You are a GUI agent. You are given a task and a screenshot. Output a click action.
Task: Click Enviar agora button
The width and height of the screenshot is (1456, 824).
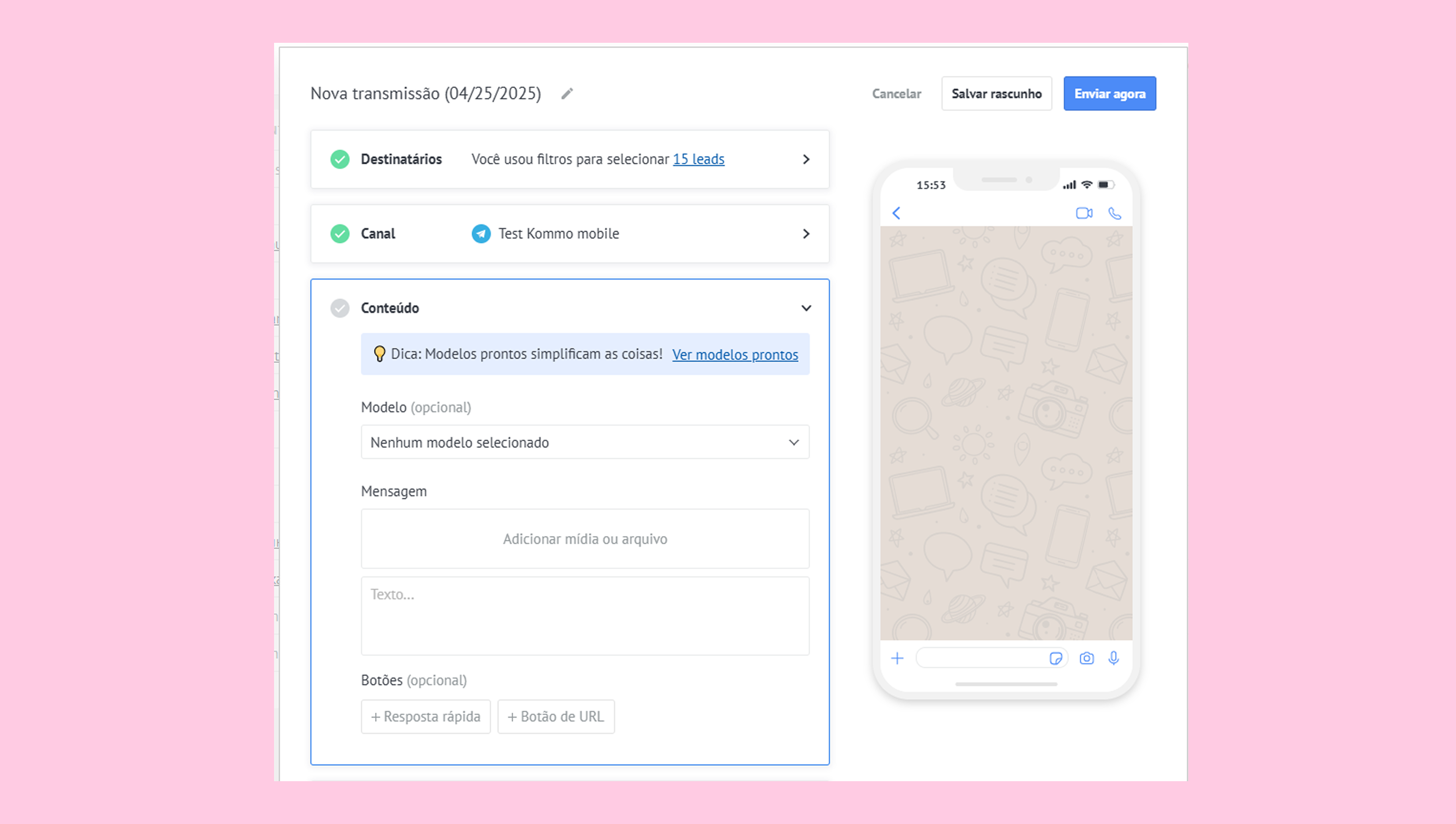click(1110, 94)
